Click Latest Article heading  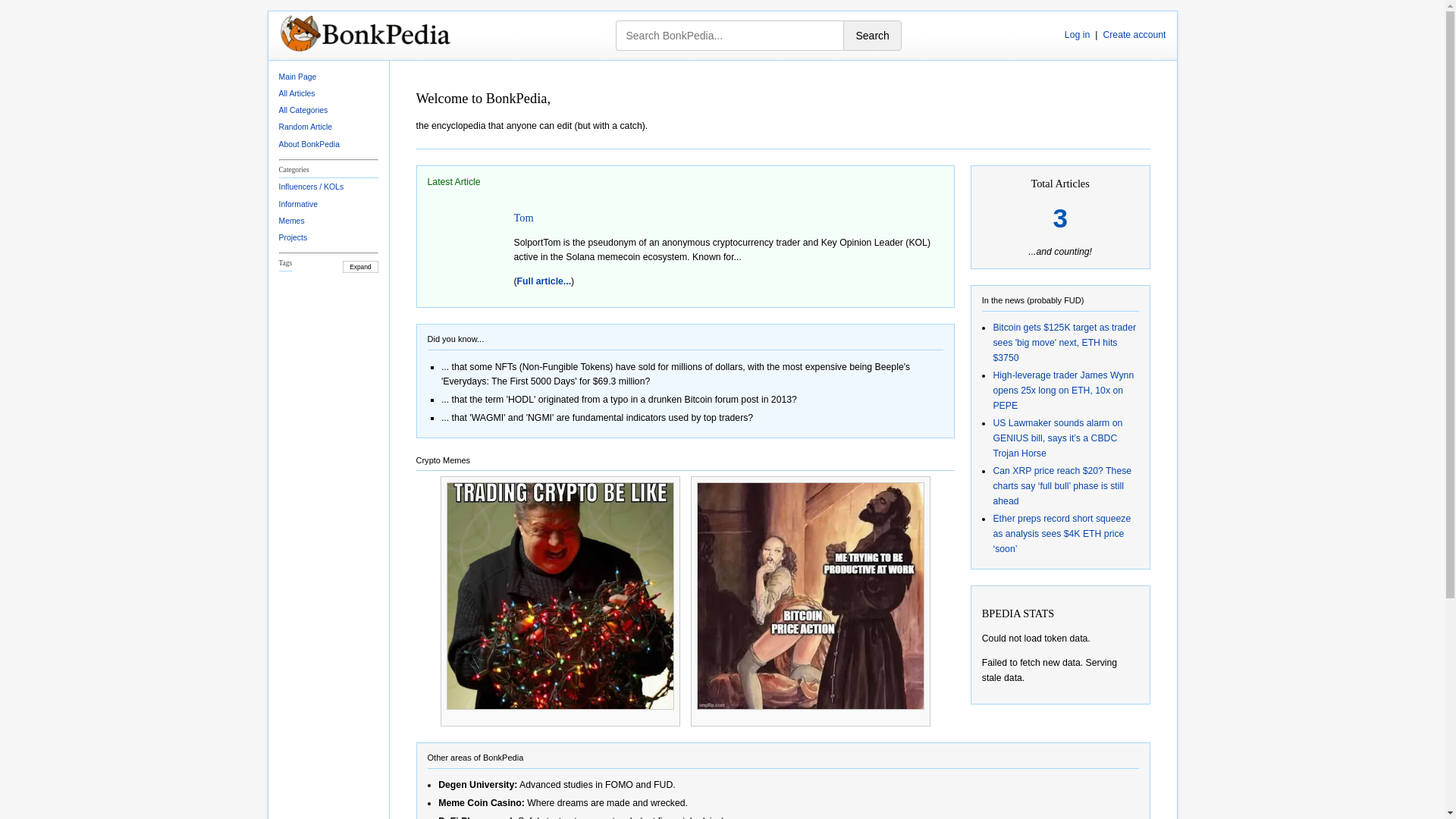(453, 182)
